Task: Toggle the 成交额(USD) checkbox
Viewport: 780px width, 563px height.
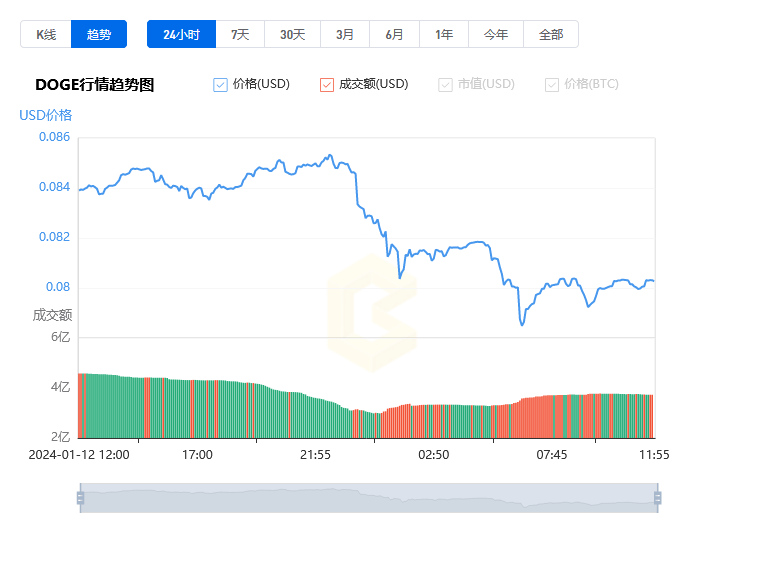Action: click(x=327, y=85)
